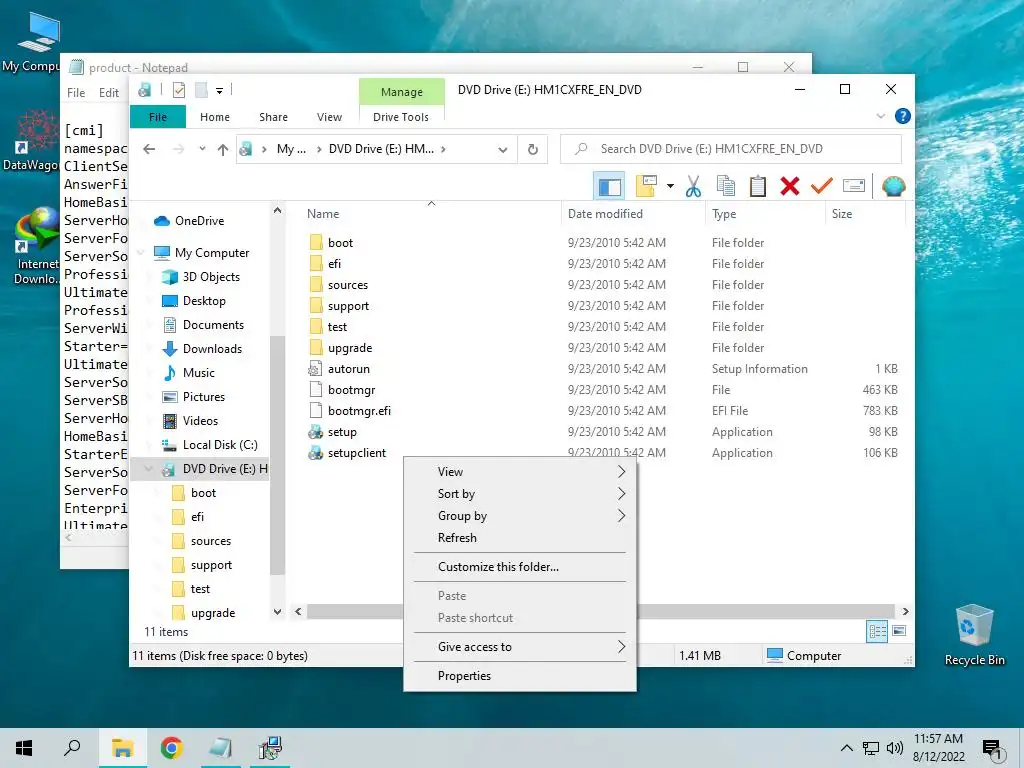Image resolution: width=1024 pixels, height=768 pixels.
Task: Click the Notepad taskbar icon
Action: pyautogui.click(x=220, y=748)
